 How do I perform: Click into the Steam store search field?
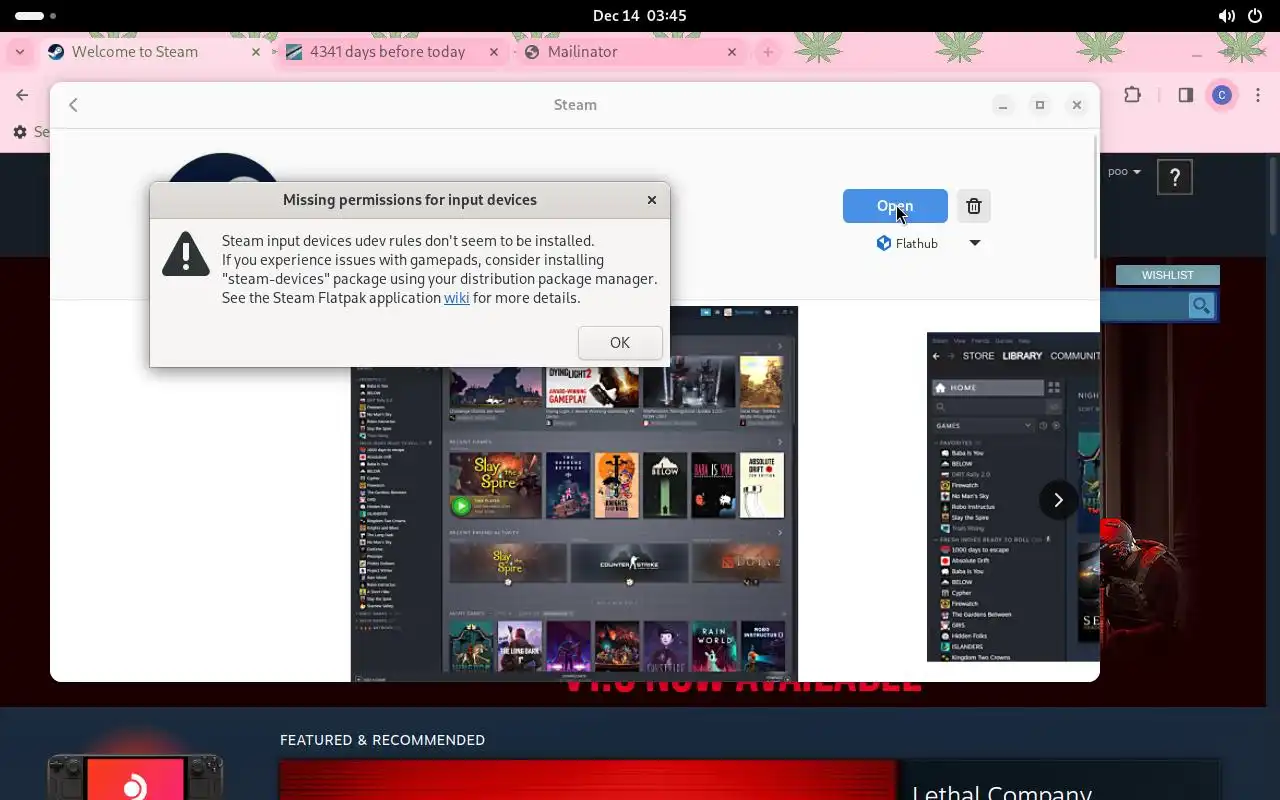pos(1144,306)
